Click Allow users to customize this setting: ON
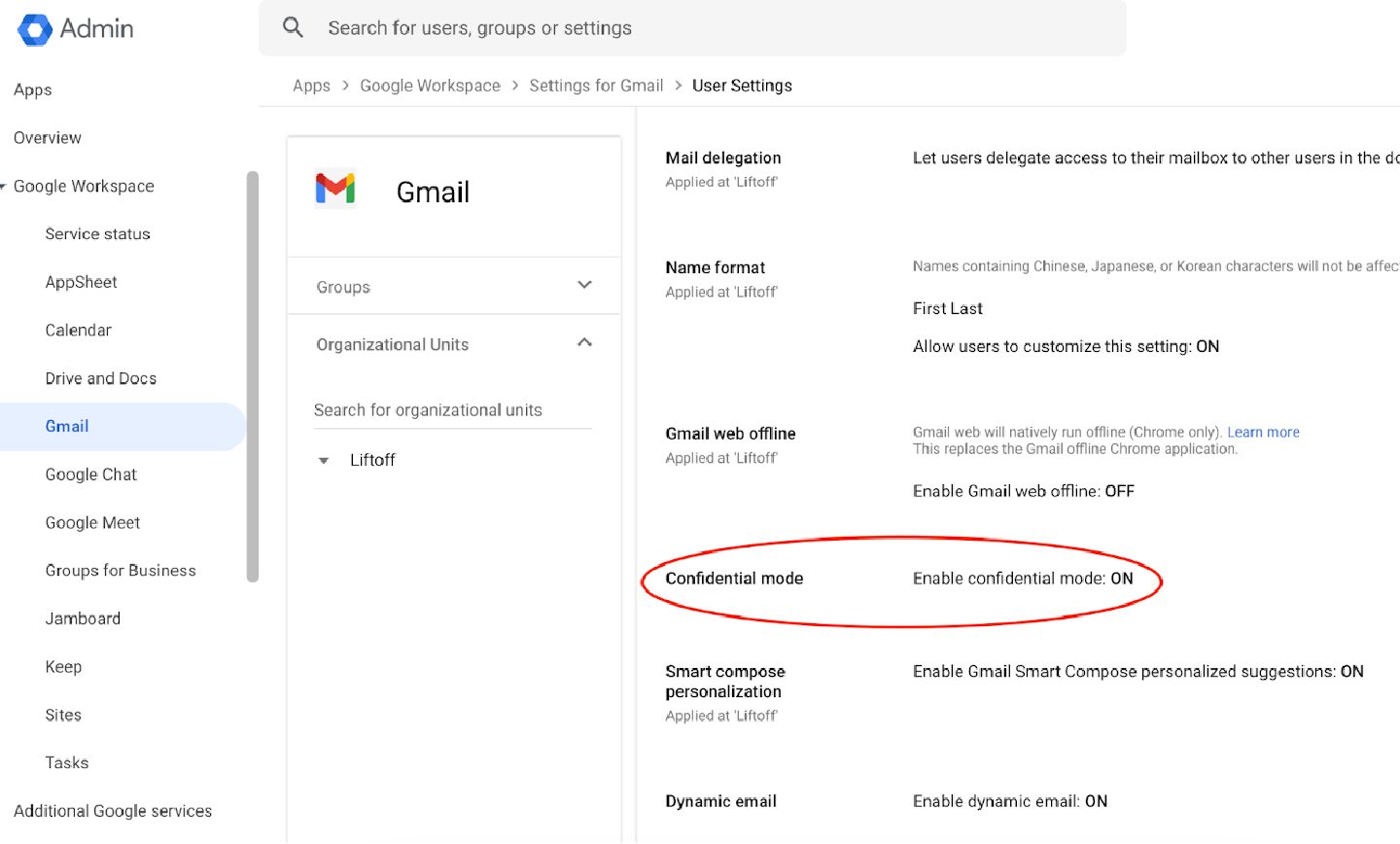The image size is (1400, 844). tap(1066, 346)
